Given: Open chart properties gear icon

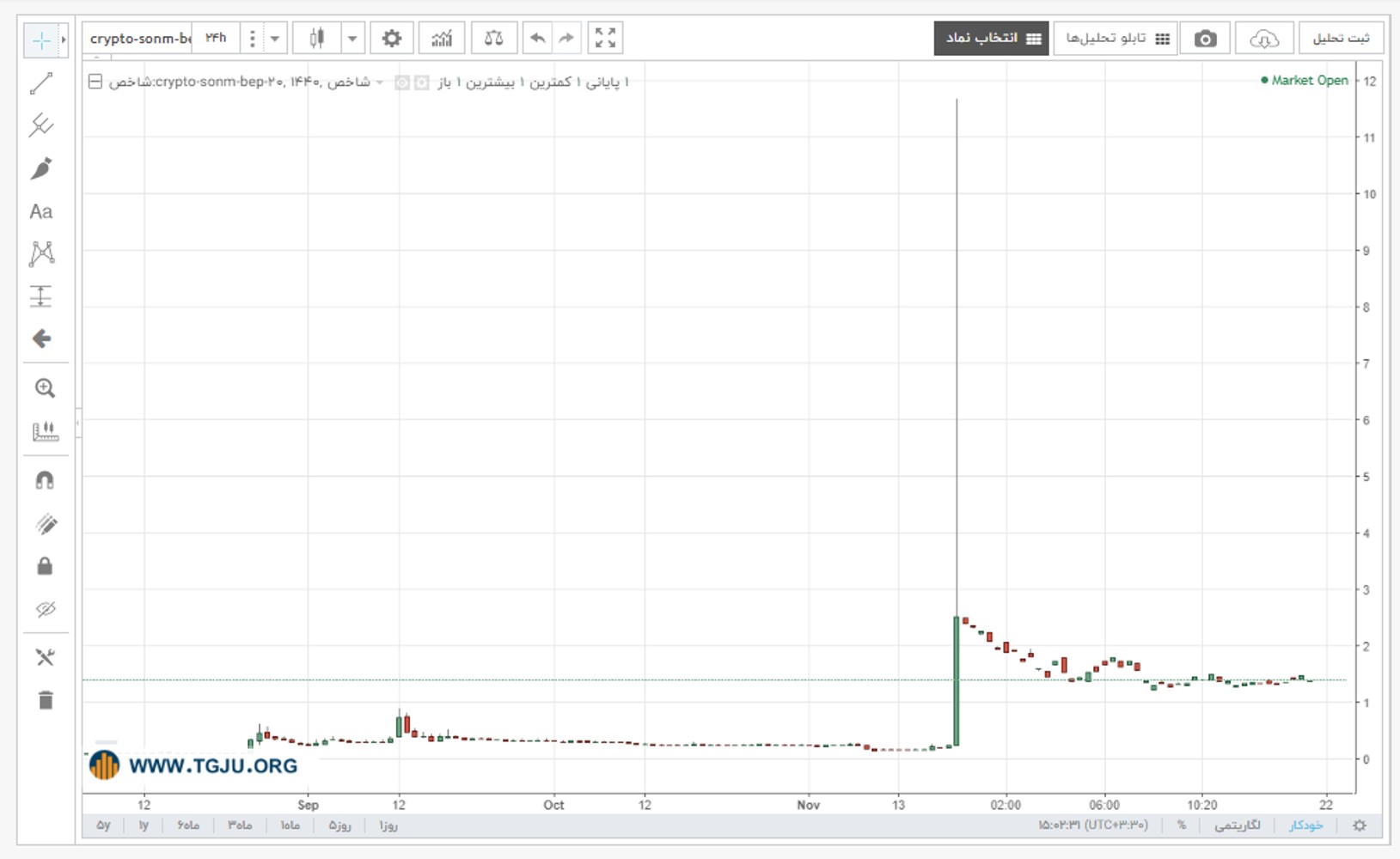Looking at the screenshot, I should tap(392, 39).
